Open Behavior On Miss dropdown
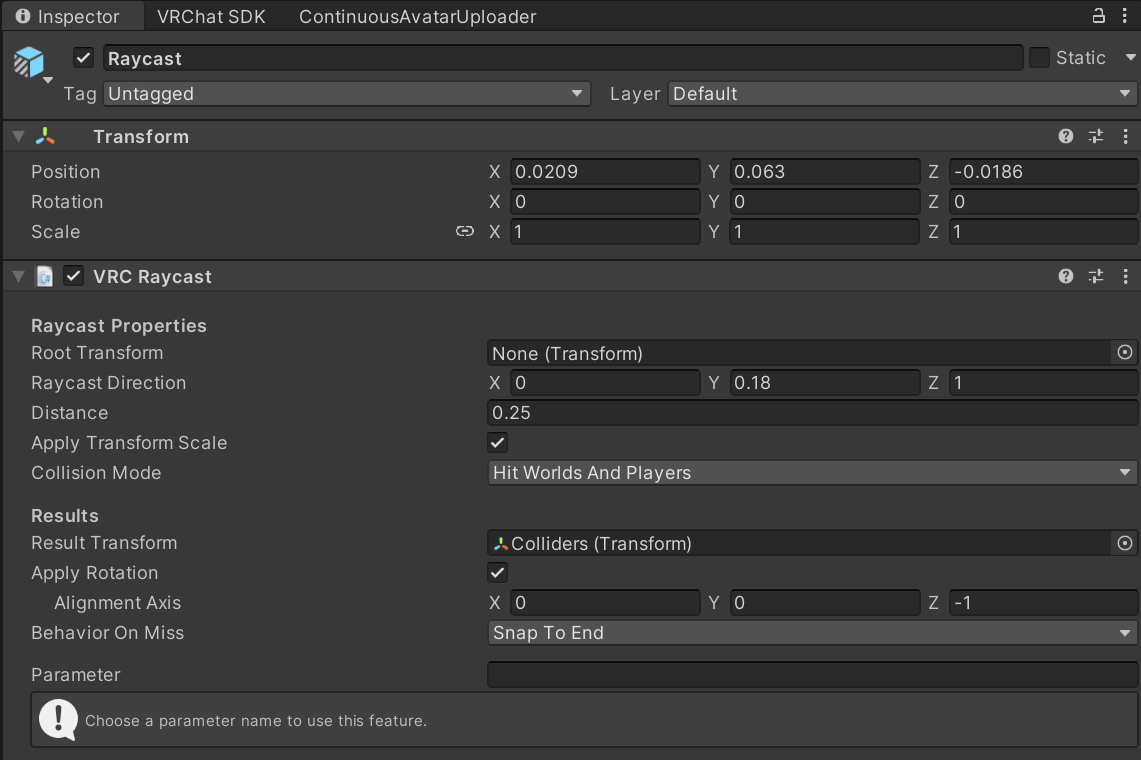 point(812,633)
